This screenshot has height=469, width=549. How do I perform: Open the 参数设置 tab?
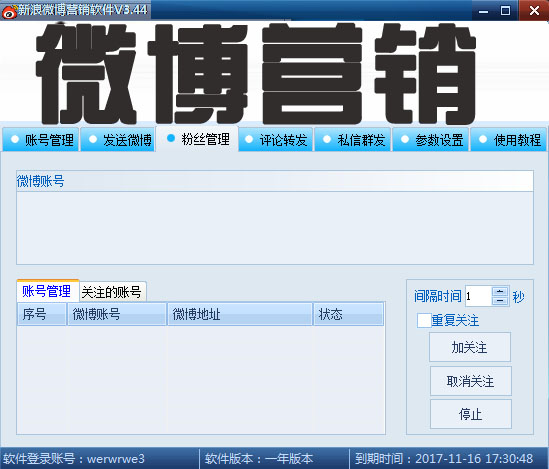[x=431, y=140]
